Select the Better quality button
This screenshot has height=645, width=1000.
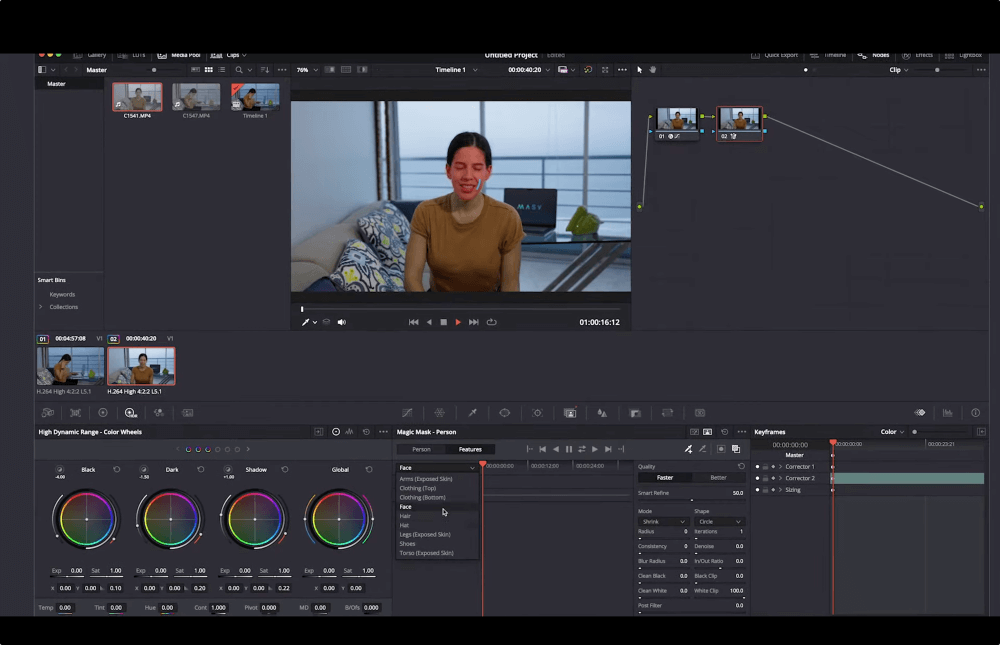coord(718,477)
